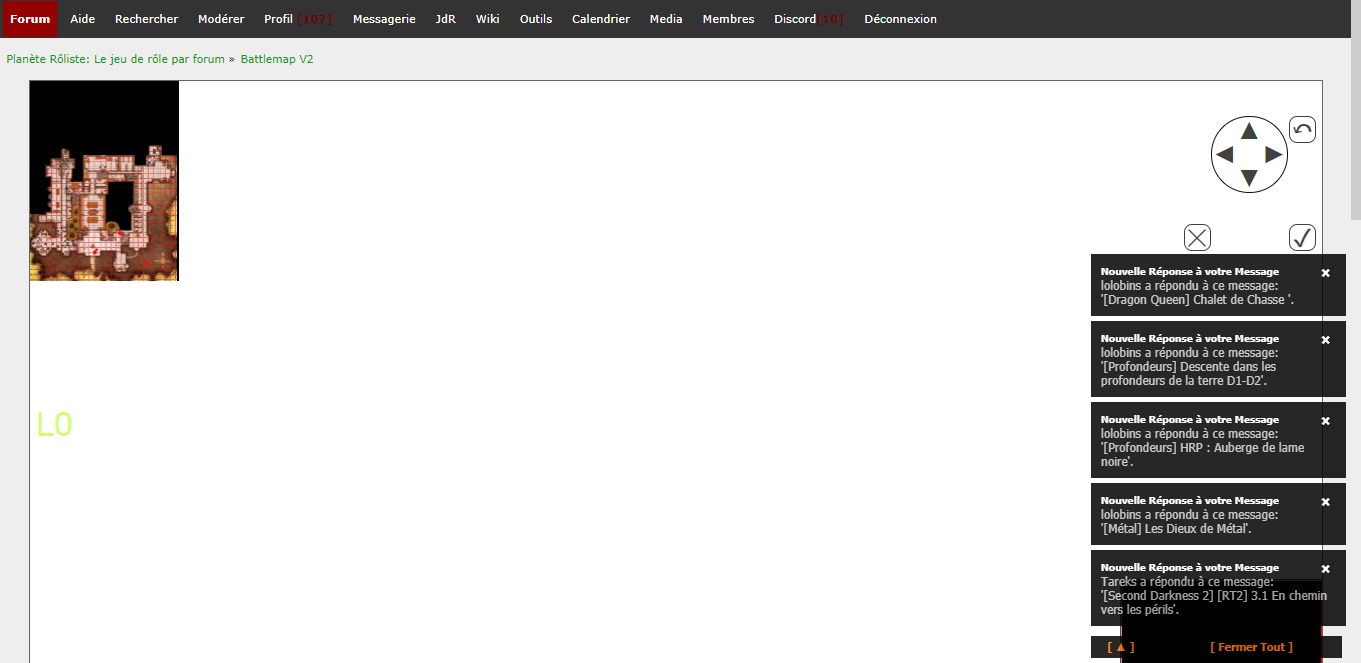
Task: Pan the battlemap up with the up arrow
Action: click(1249, 131)
